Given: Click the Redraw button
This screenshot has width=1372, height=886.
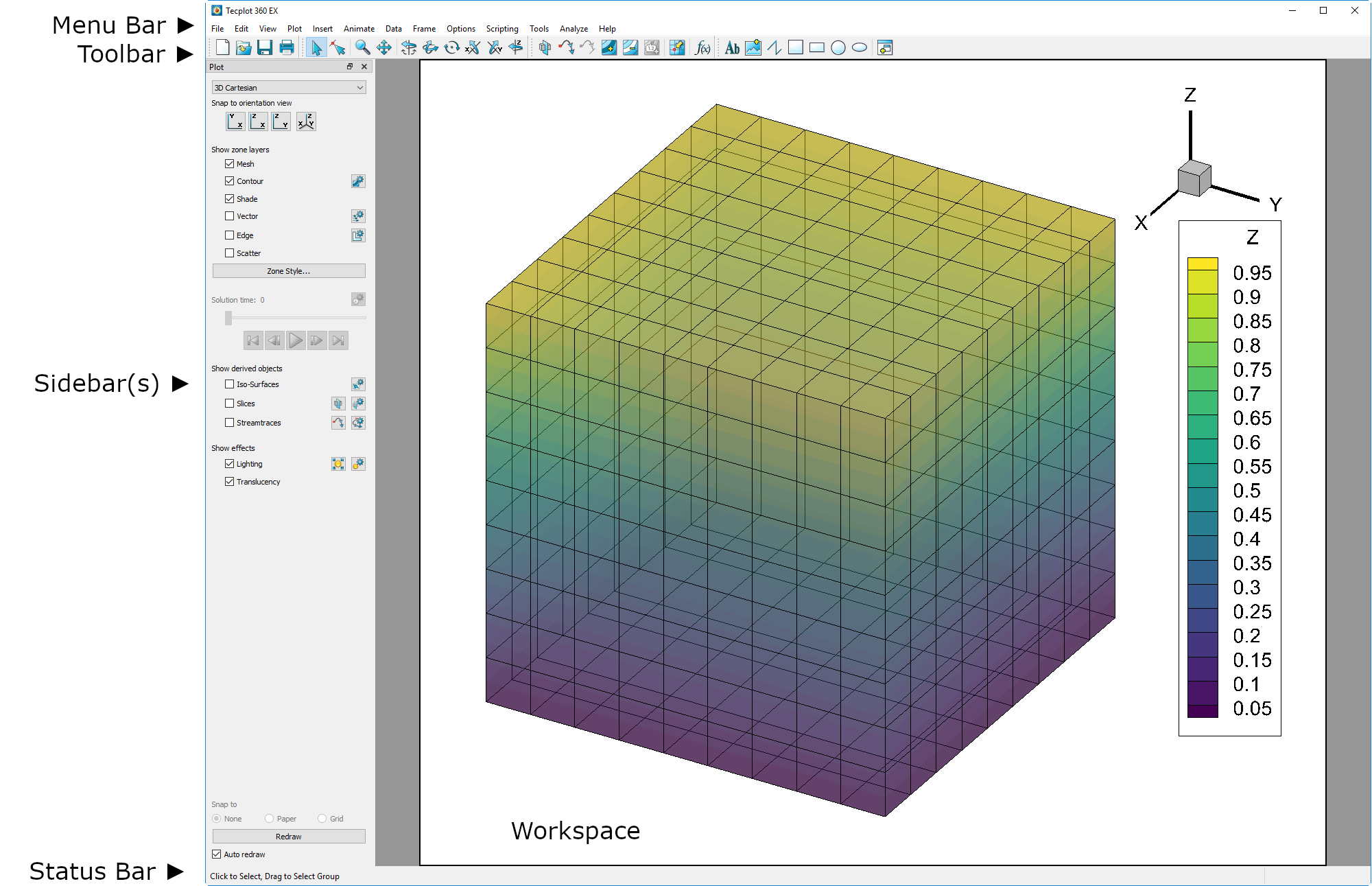Looking at the screenshot, I should (x=289, y=837).
